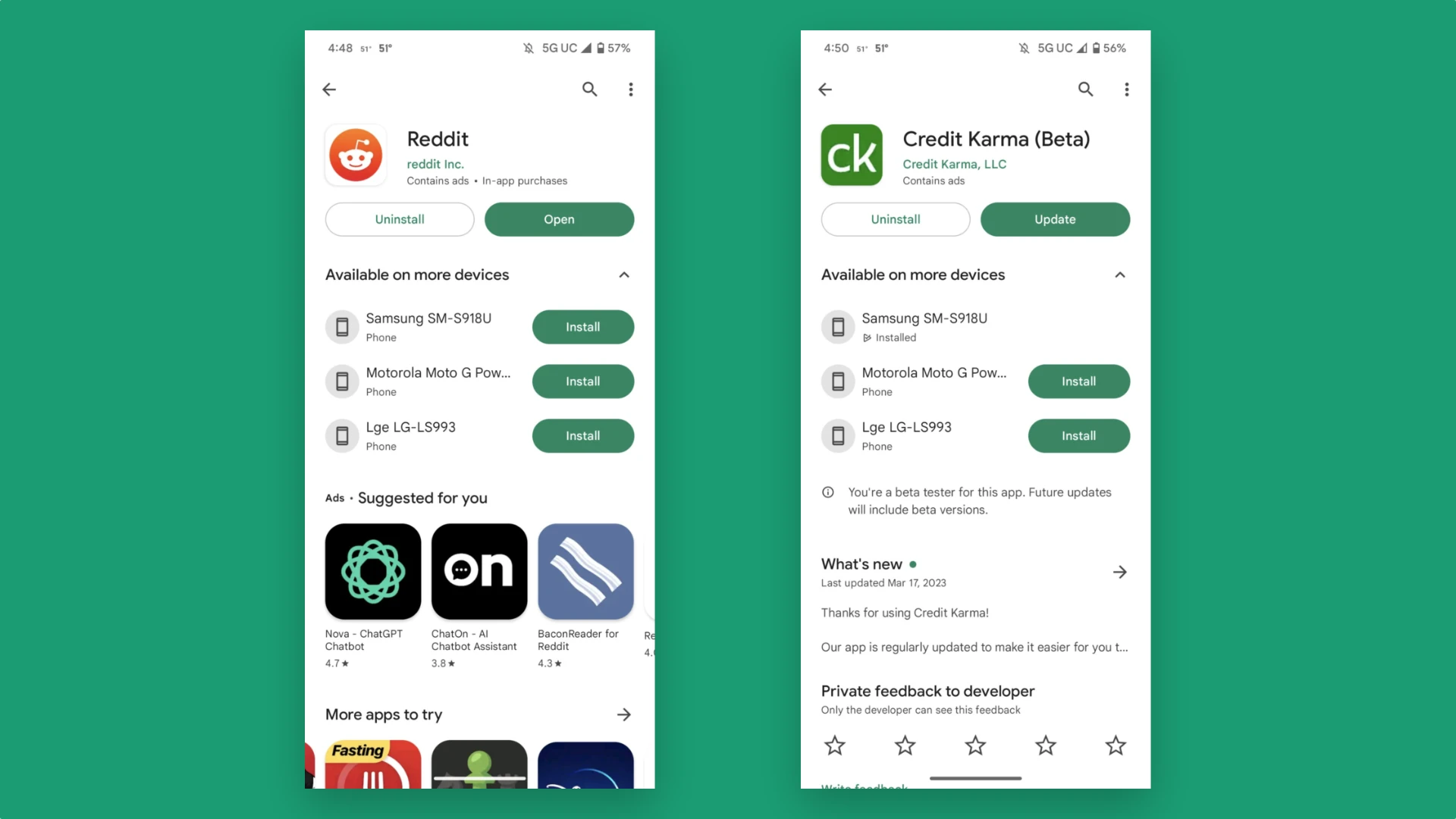Update Credit Karma by tapping Update button

click(1055, 219)
